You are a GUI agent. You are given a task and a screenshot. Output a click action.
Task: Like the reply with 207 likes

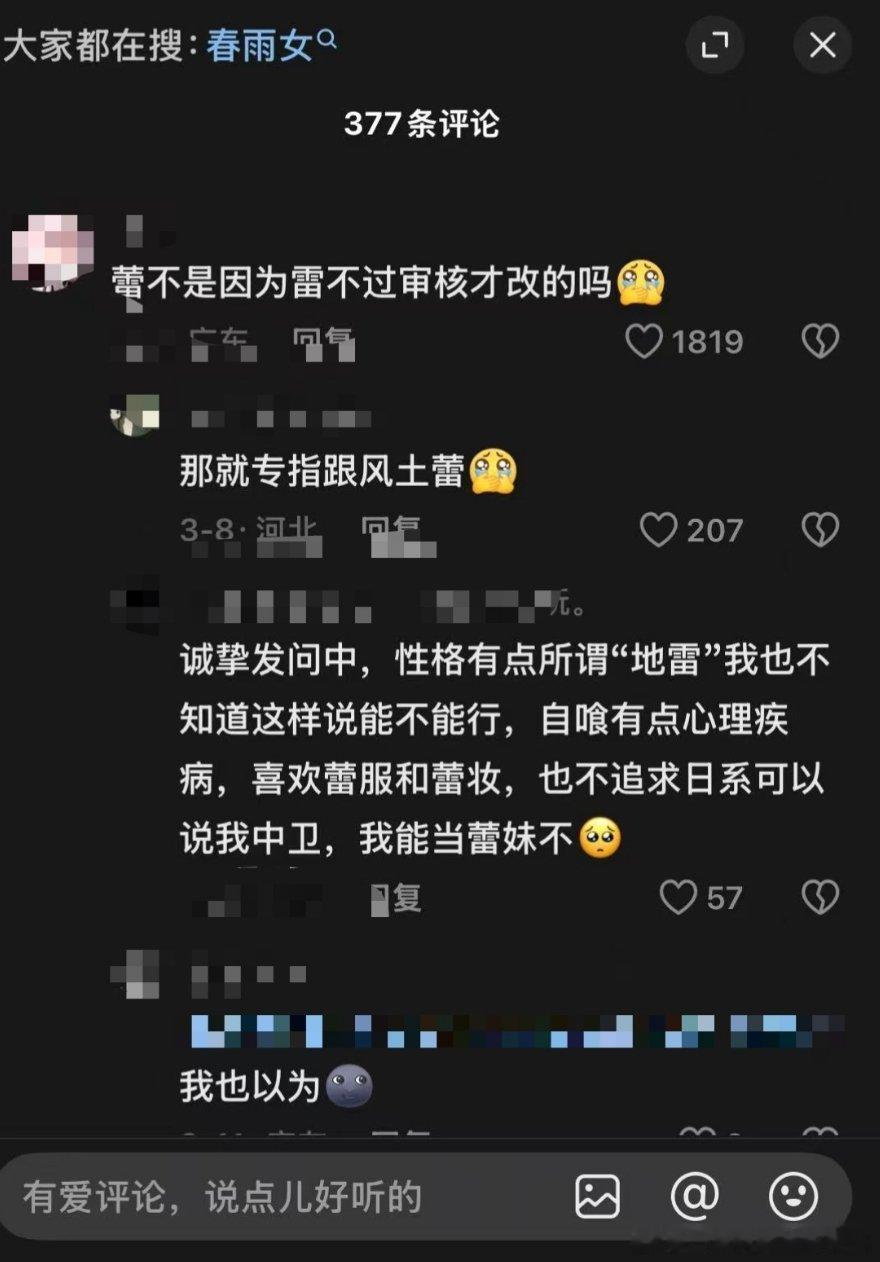click(658, 530)
